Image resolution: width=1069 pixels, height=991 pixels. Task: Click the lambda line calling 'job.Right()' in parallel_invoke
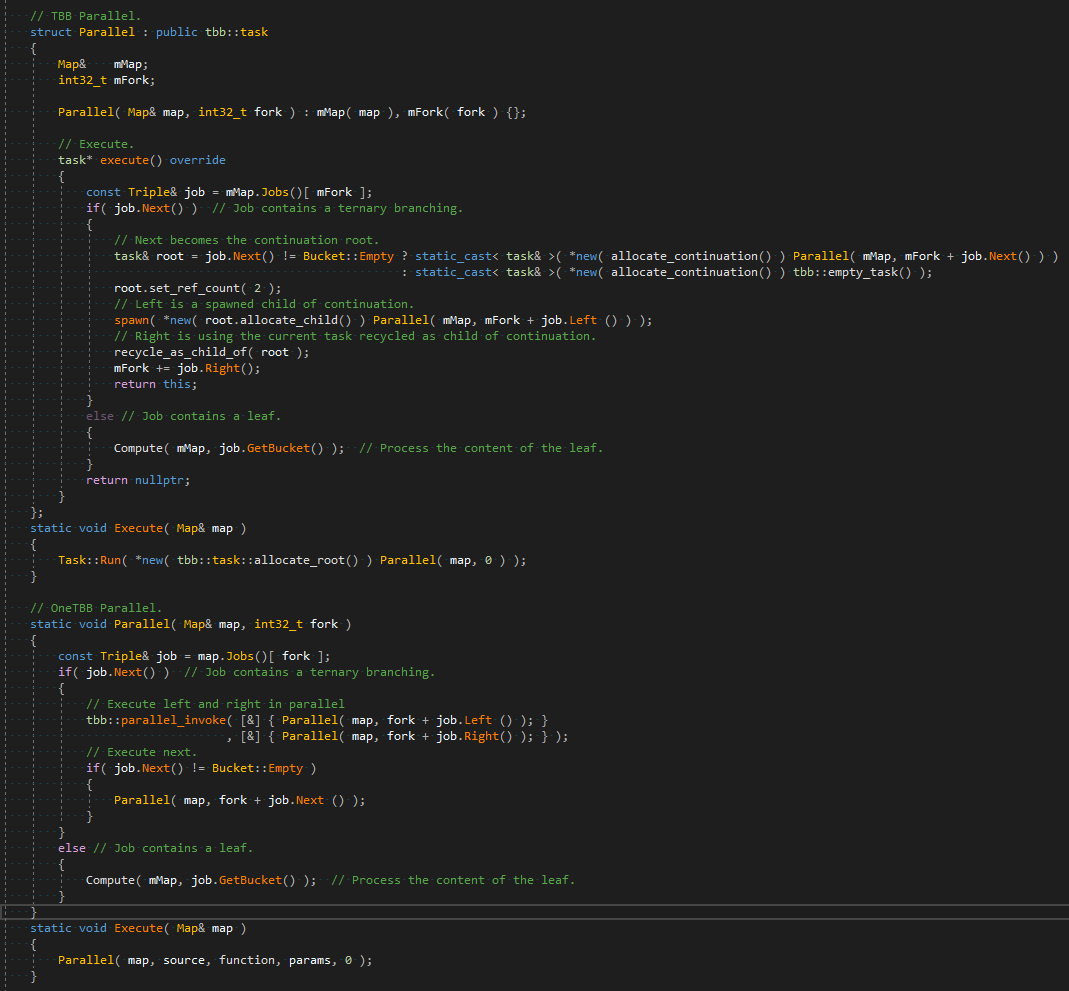pos(397,736)
